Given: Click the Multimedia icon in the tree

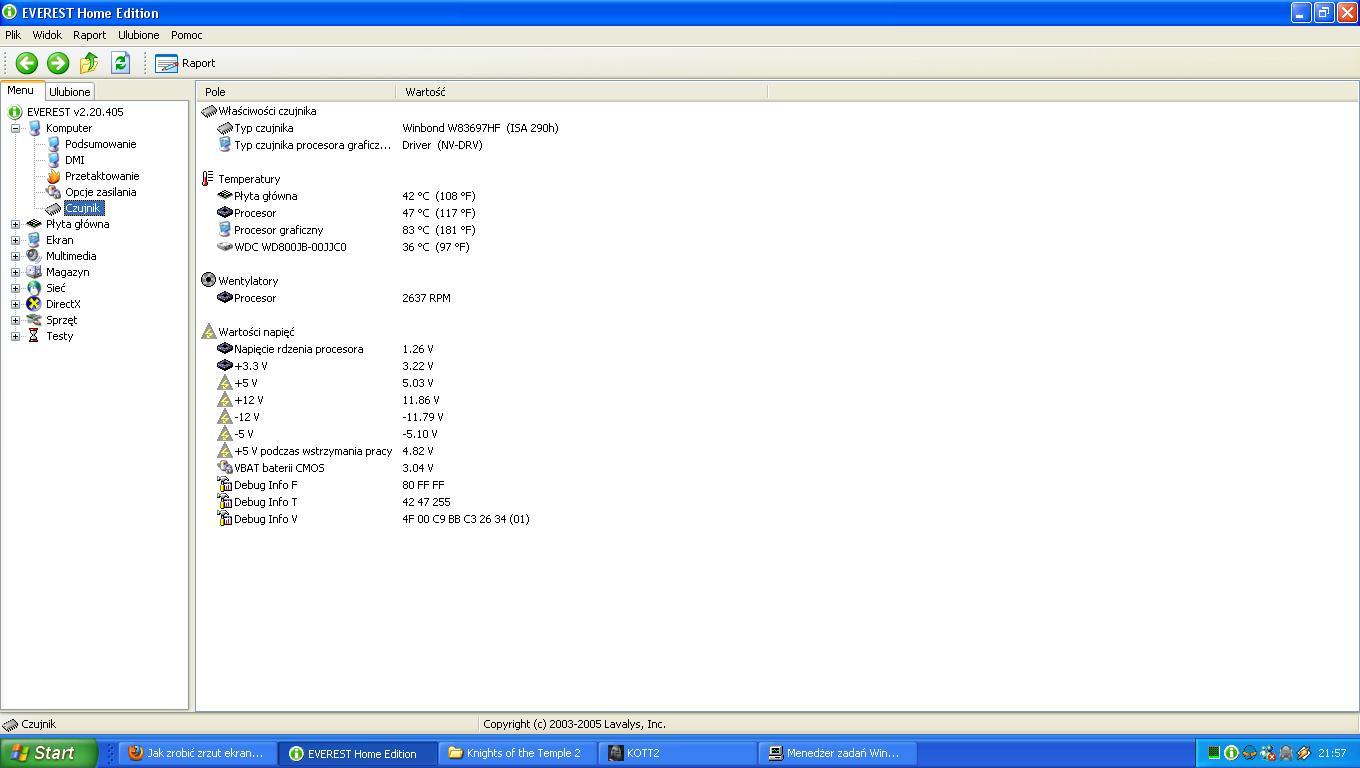Looking at the screenshot, I should (34, 256).
